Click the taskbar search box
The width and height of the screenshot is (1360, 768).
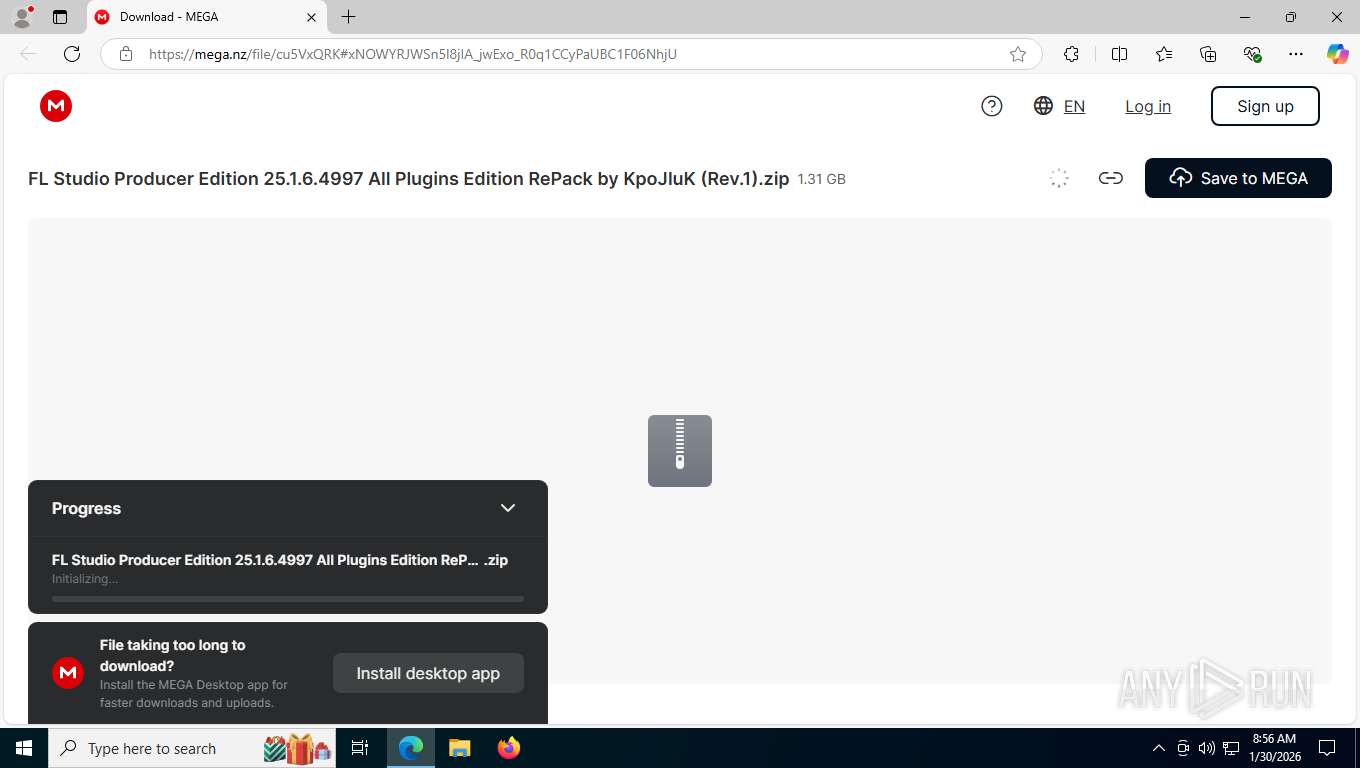[192, 748]
